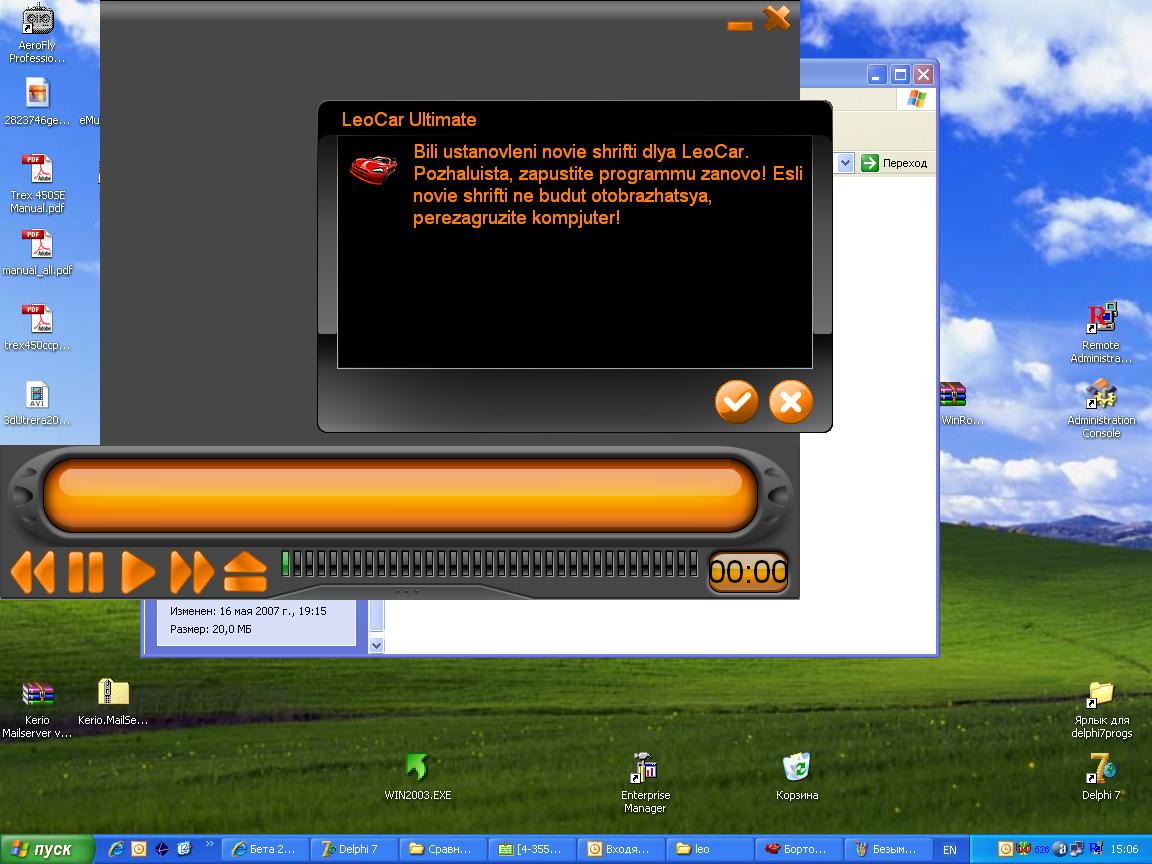Viewport: 1152px width, 864px height.
Task: Start playback with the play button
Action: (x=138, y=572)
